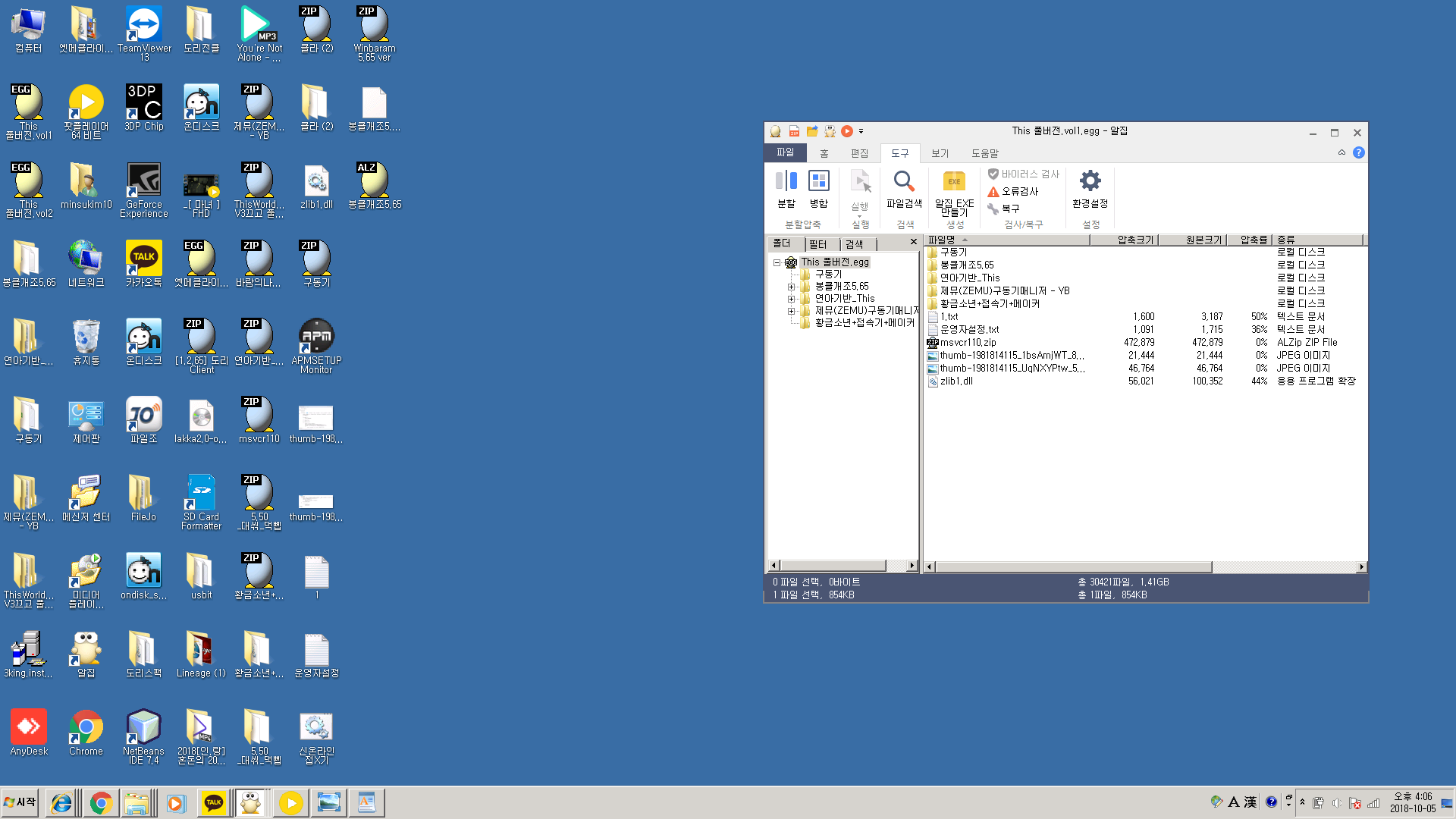
Task: Select 황금소년+접속기+메이커 in folder tree
Action: click(864, 323)
